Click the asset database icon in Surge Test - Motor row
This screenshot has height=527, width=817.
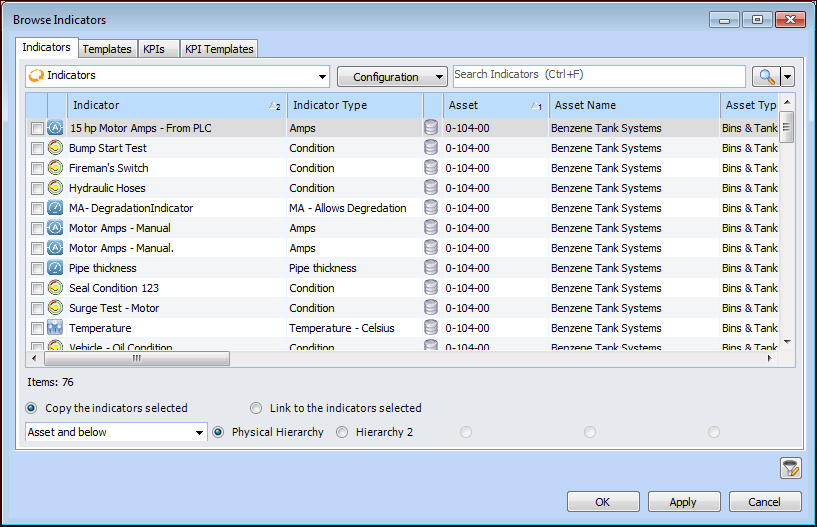431,308
